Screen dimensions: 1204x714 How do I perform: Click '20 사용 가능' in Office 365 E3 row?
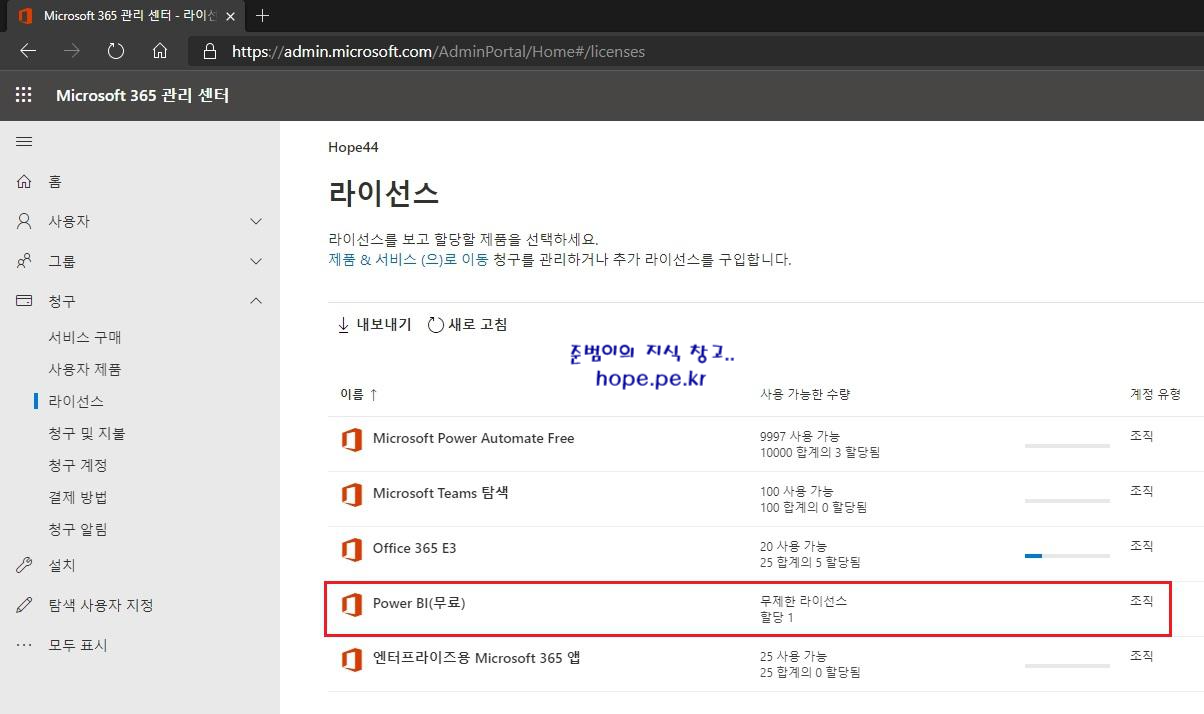pos(793,547)
